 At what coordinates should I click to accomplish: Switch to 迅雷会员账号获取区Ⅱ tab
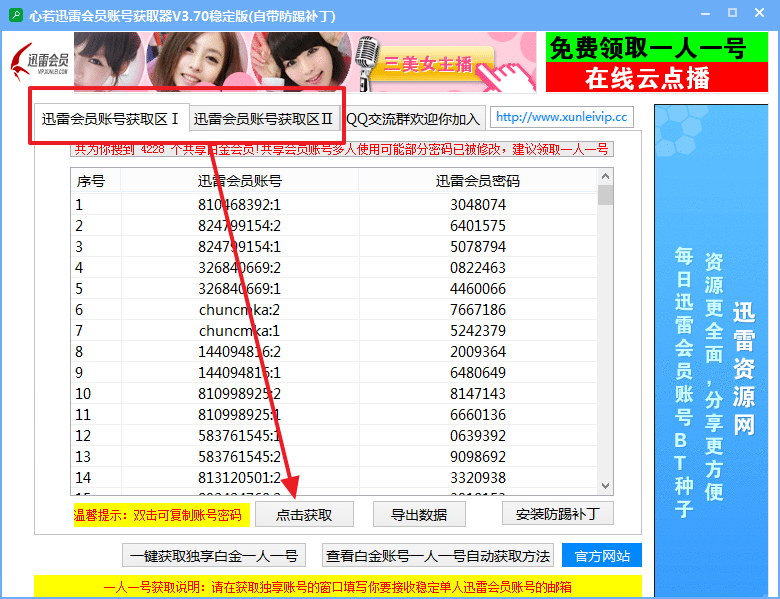(264, 119)
